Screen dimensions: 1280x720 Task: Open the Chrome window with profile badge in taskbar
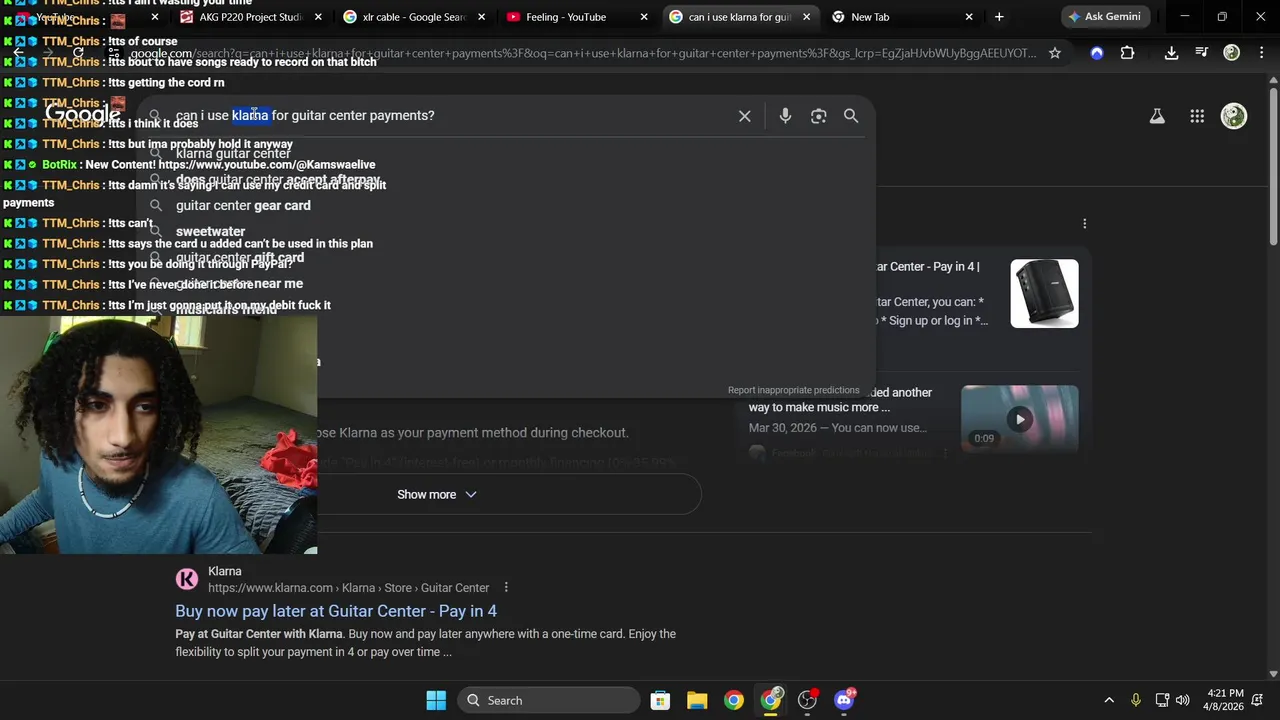click(770, 700)
